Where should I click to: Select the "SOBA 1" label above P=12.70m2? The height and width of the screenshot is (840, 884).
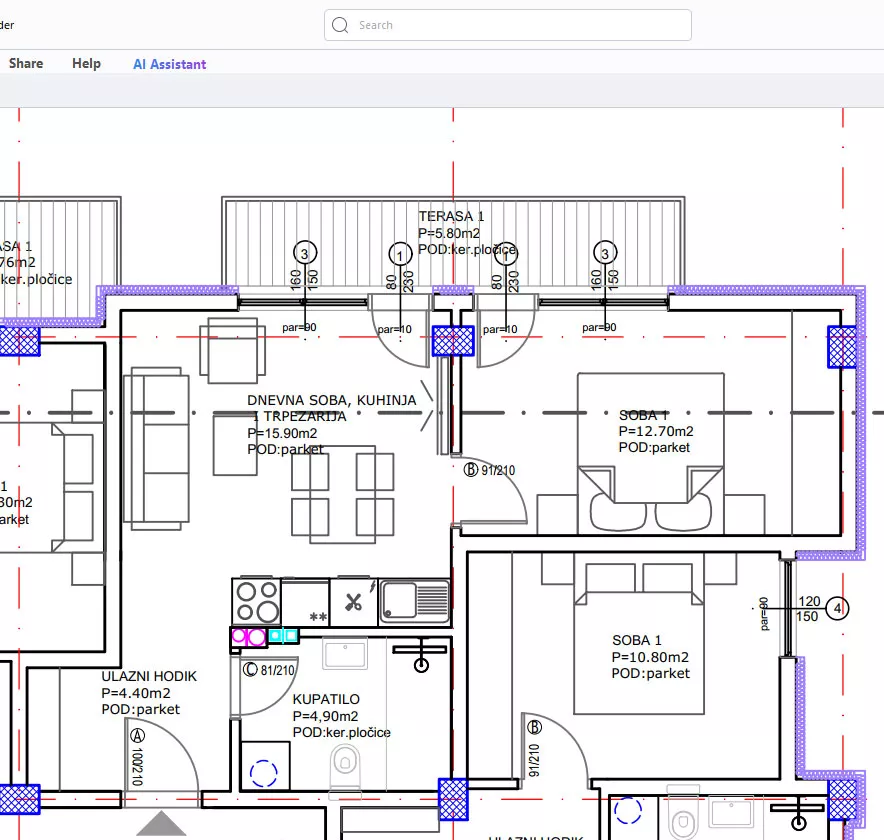click(x=643, y=415)
